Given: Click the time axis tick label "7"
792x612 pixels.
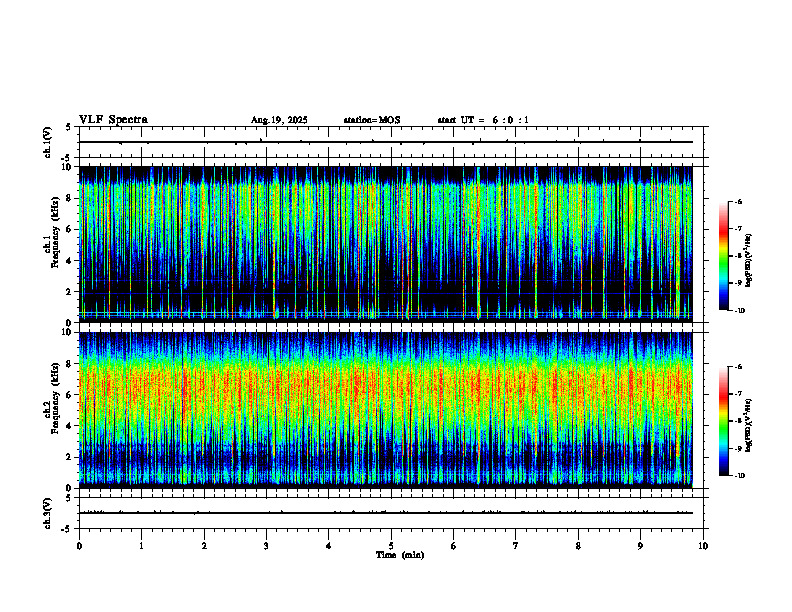Looking at the screenshot, I should tap(516, 546).
